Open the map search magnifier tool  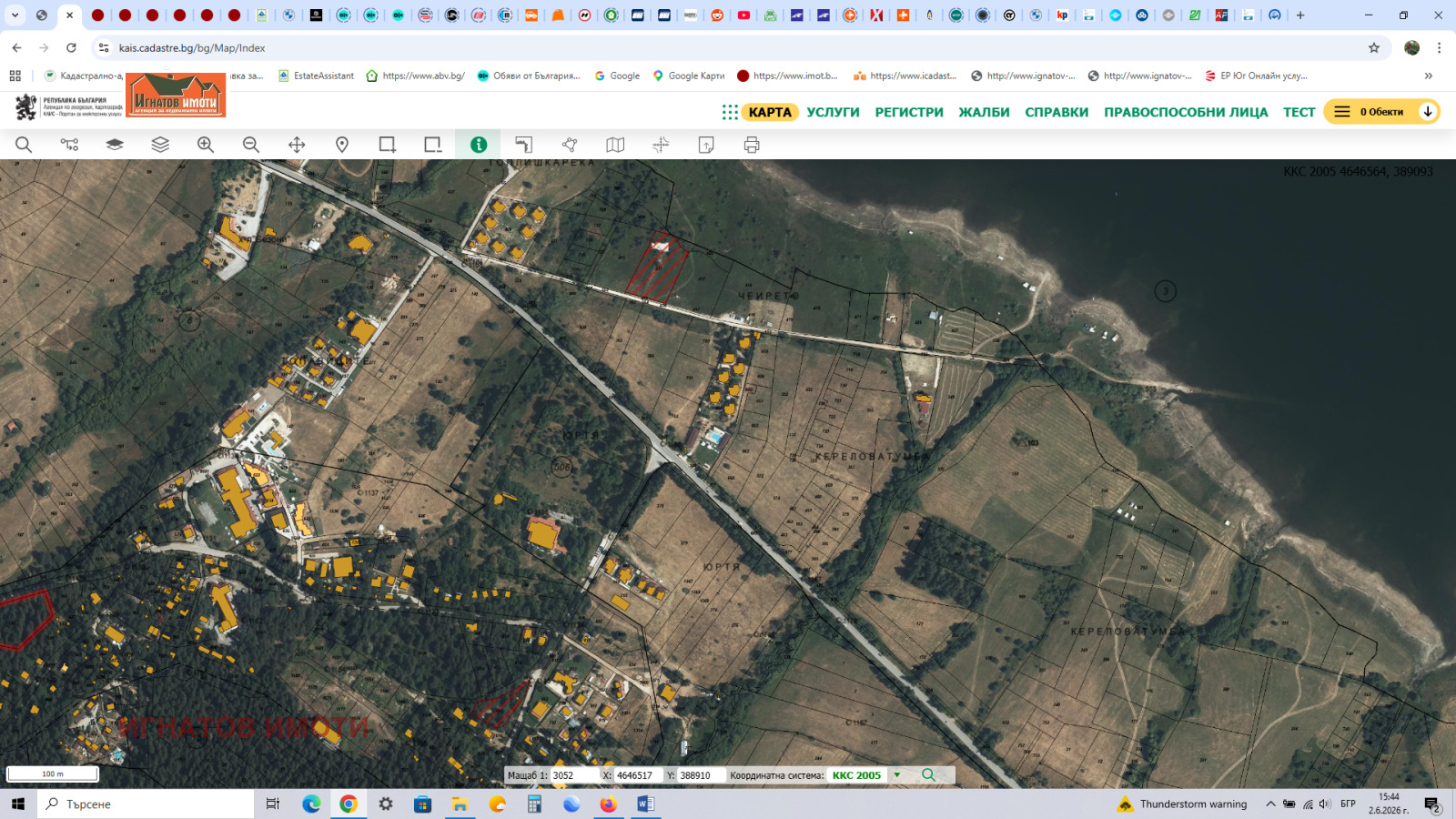point(24,145)
